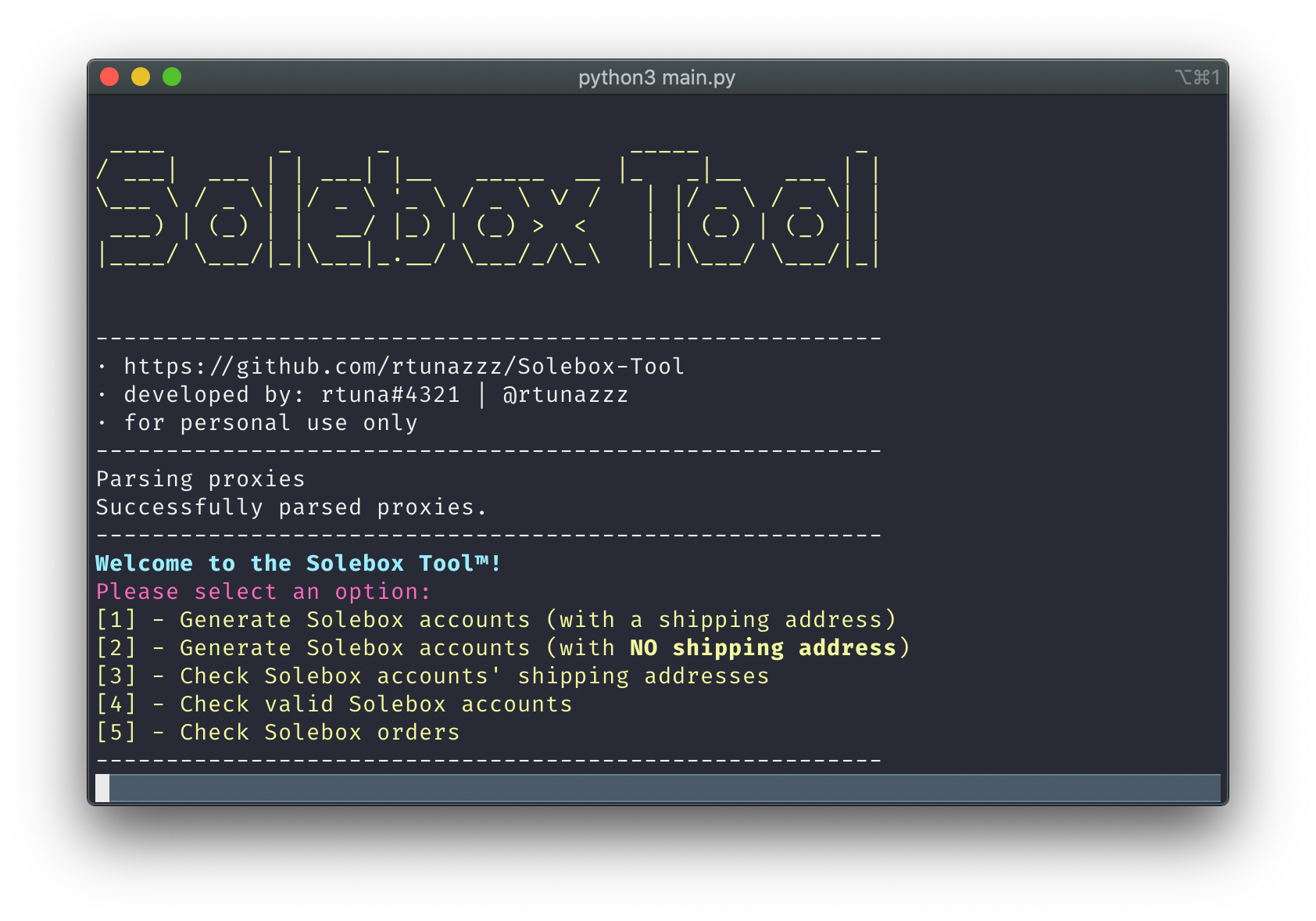Click the 'Please select an option:' prompt text
1316x921 pixels.
click(263, 592)
